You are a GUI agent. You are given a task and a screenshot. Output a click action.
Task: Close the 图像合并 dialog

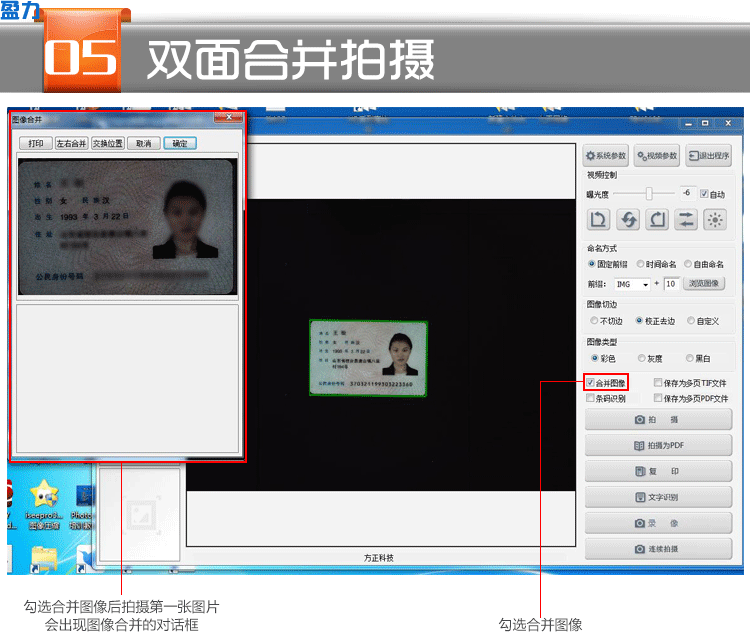[229, 117]
